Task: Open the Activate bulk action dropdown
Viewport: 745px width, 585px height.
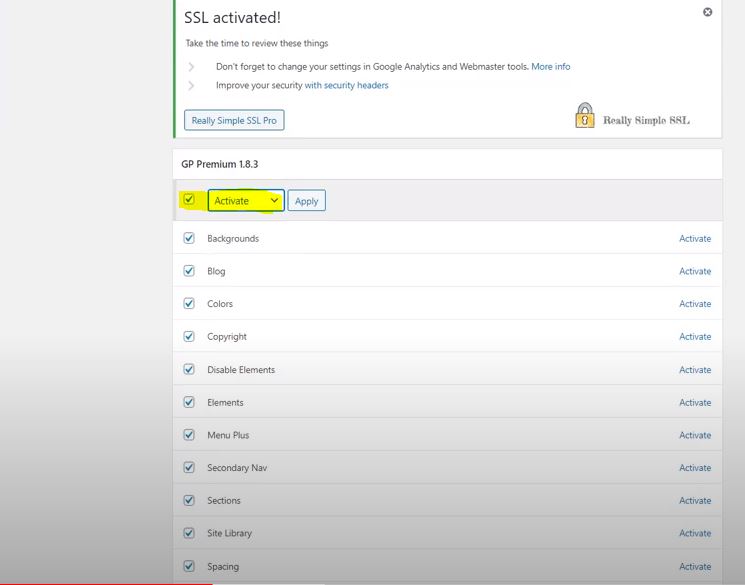Action: pyautogui.click(x=246, y=201)
